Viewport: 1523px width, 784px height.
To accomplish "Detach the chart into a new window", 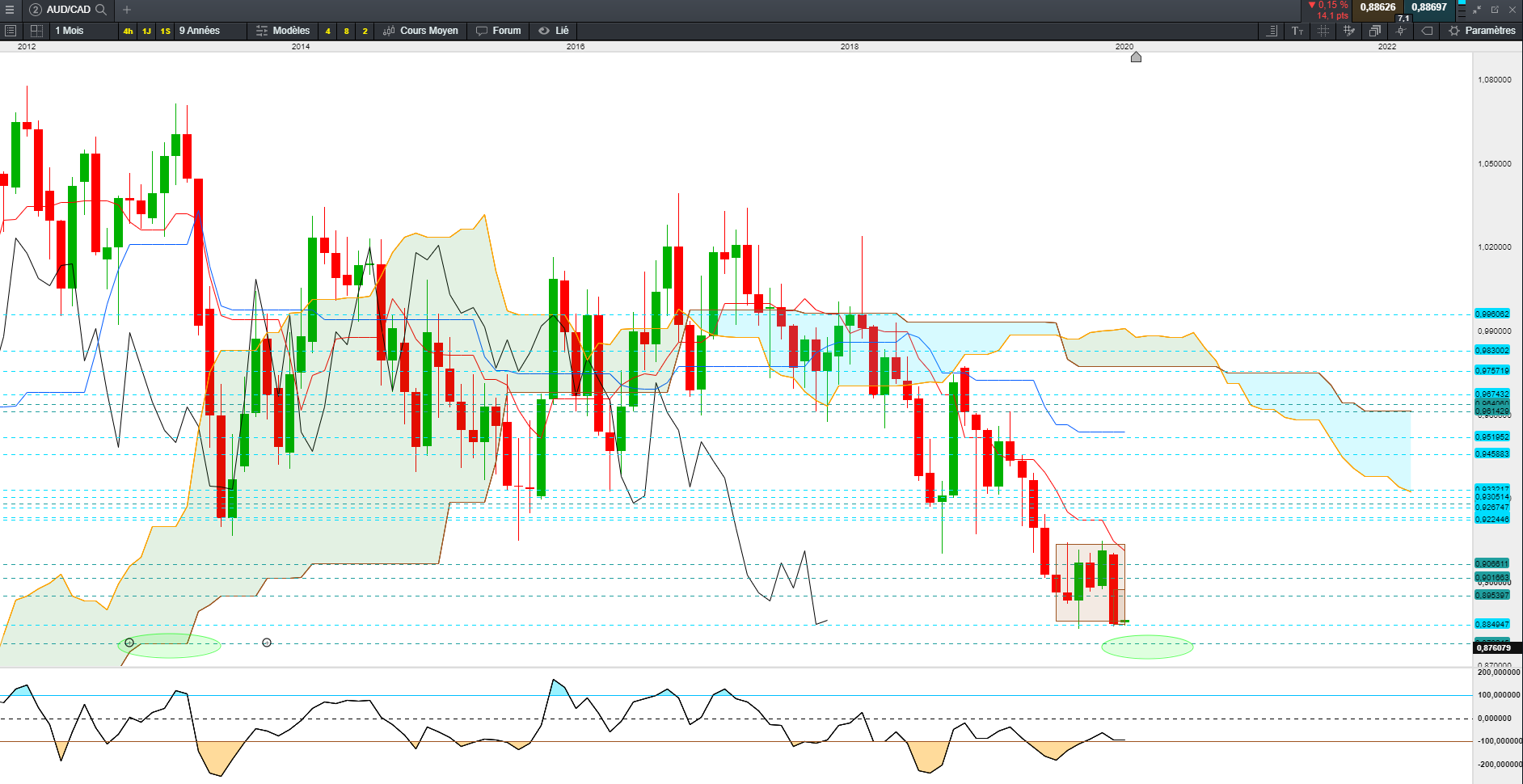I will pyautogui.click(x=1495, y=10).
